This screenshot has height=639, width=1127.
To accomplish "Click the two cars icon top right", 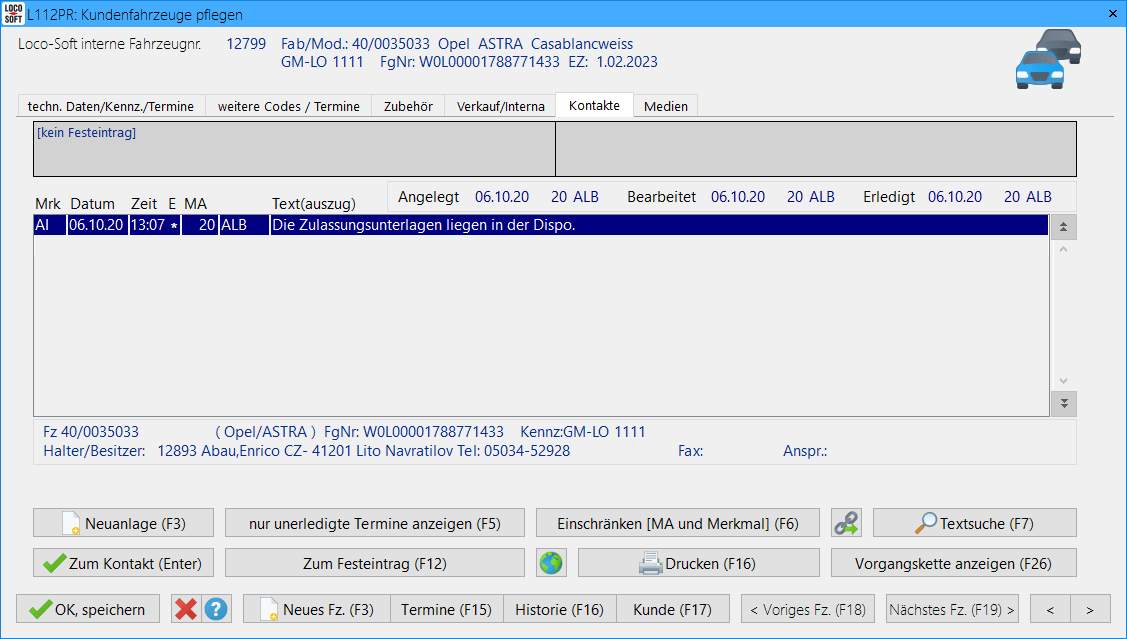I will coord(1048,58).
